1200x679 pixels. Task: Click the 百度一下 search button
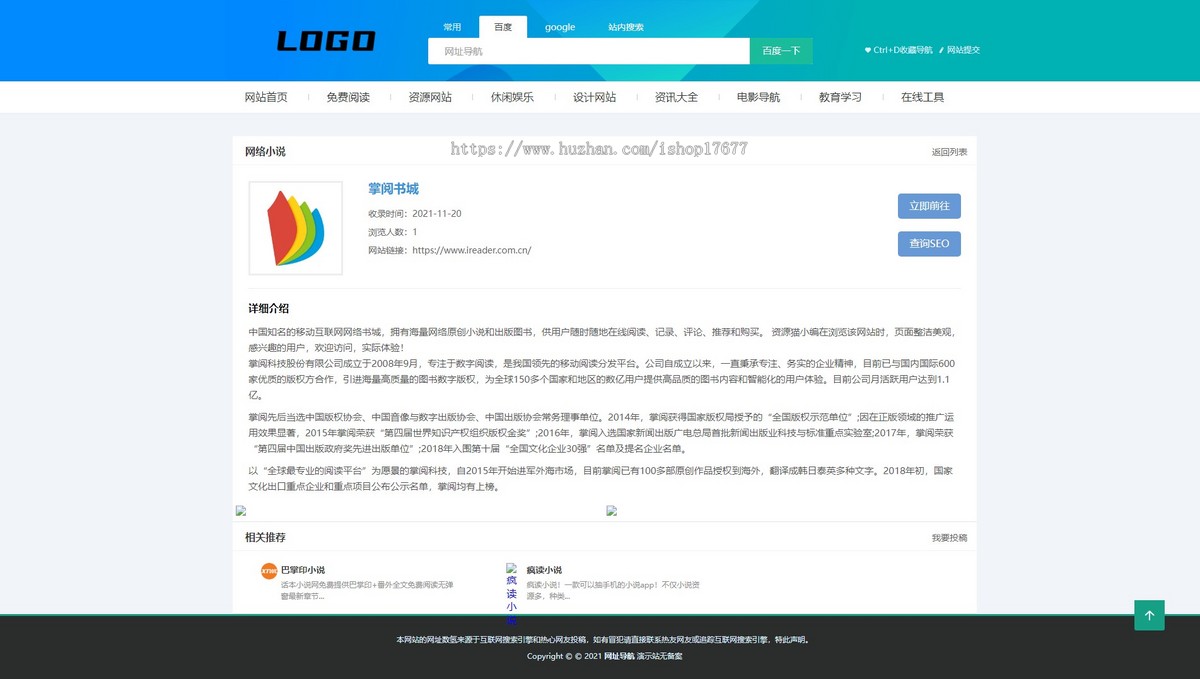click(781, 51)
